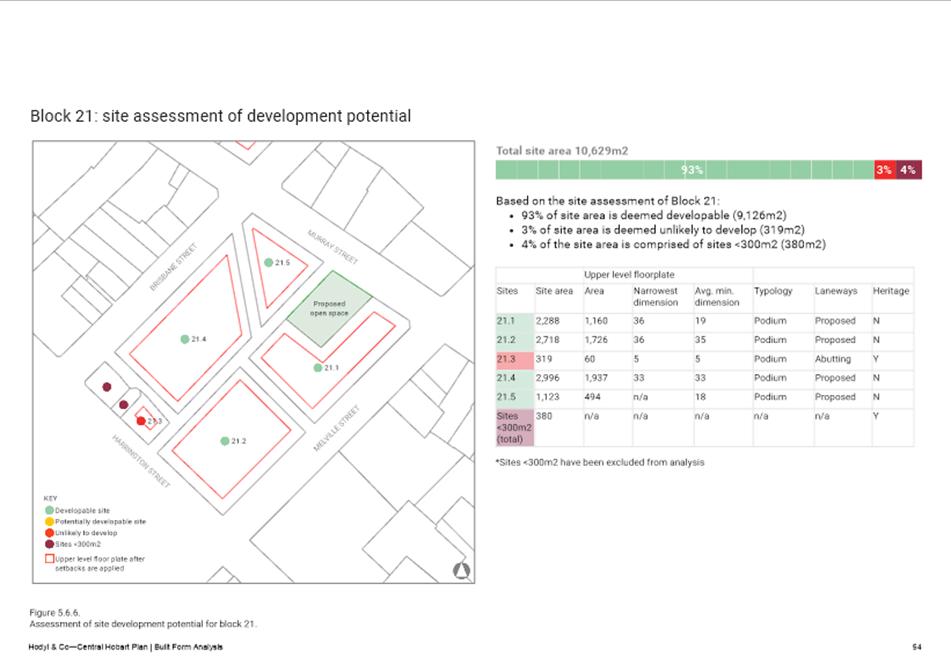Select the green 93% bar segment
This screenshot has width=951, height=672.
click(685, 170)
